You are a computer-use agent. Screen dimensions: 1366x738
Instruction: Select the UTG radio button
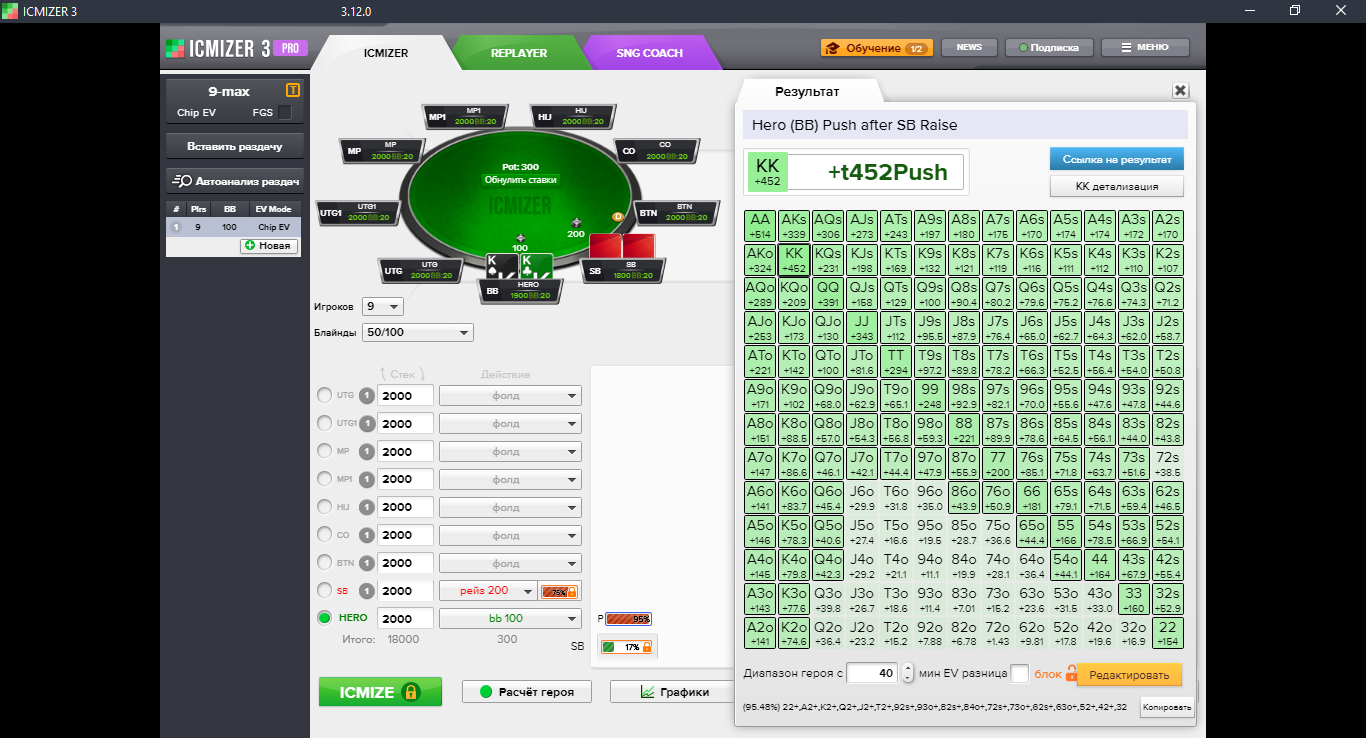point(324,395)
